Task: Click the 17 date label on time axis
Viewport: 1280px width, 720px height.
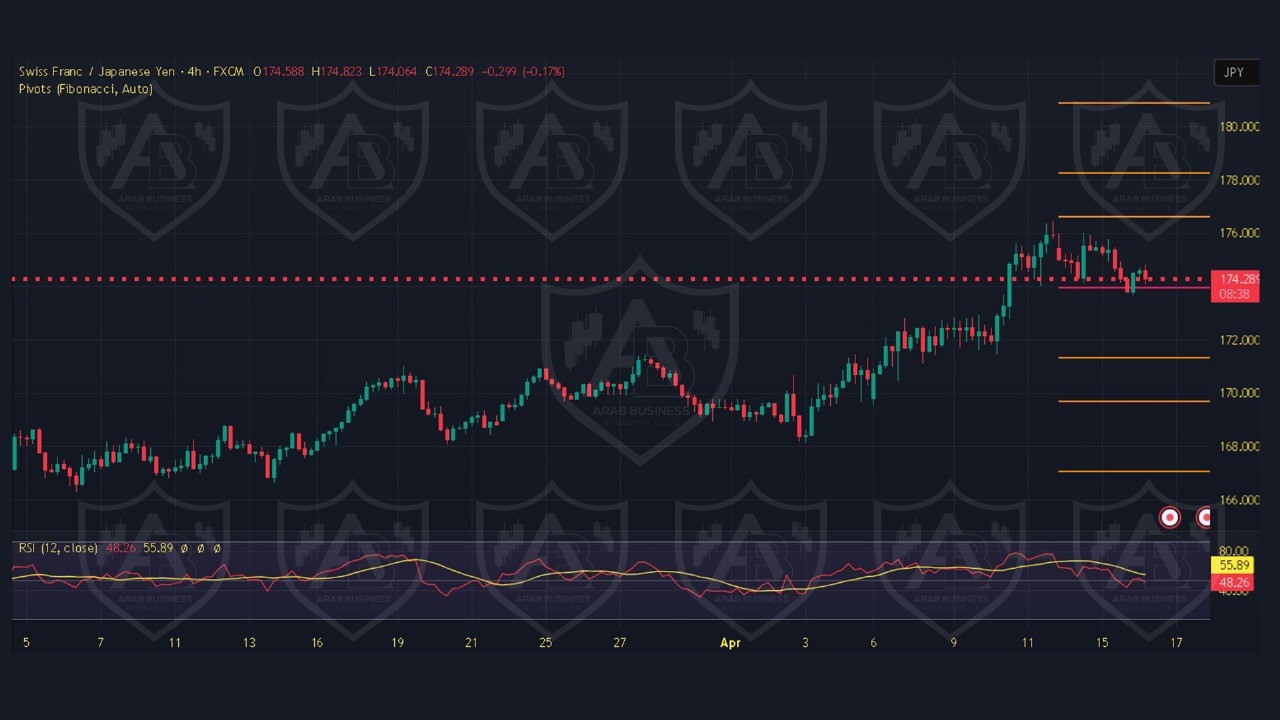Action: (1177, 643)
